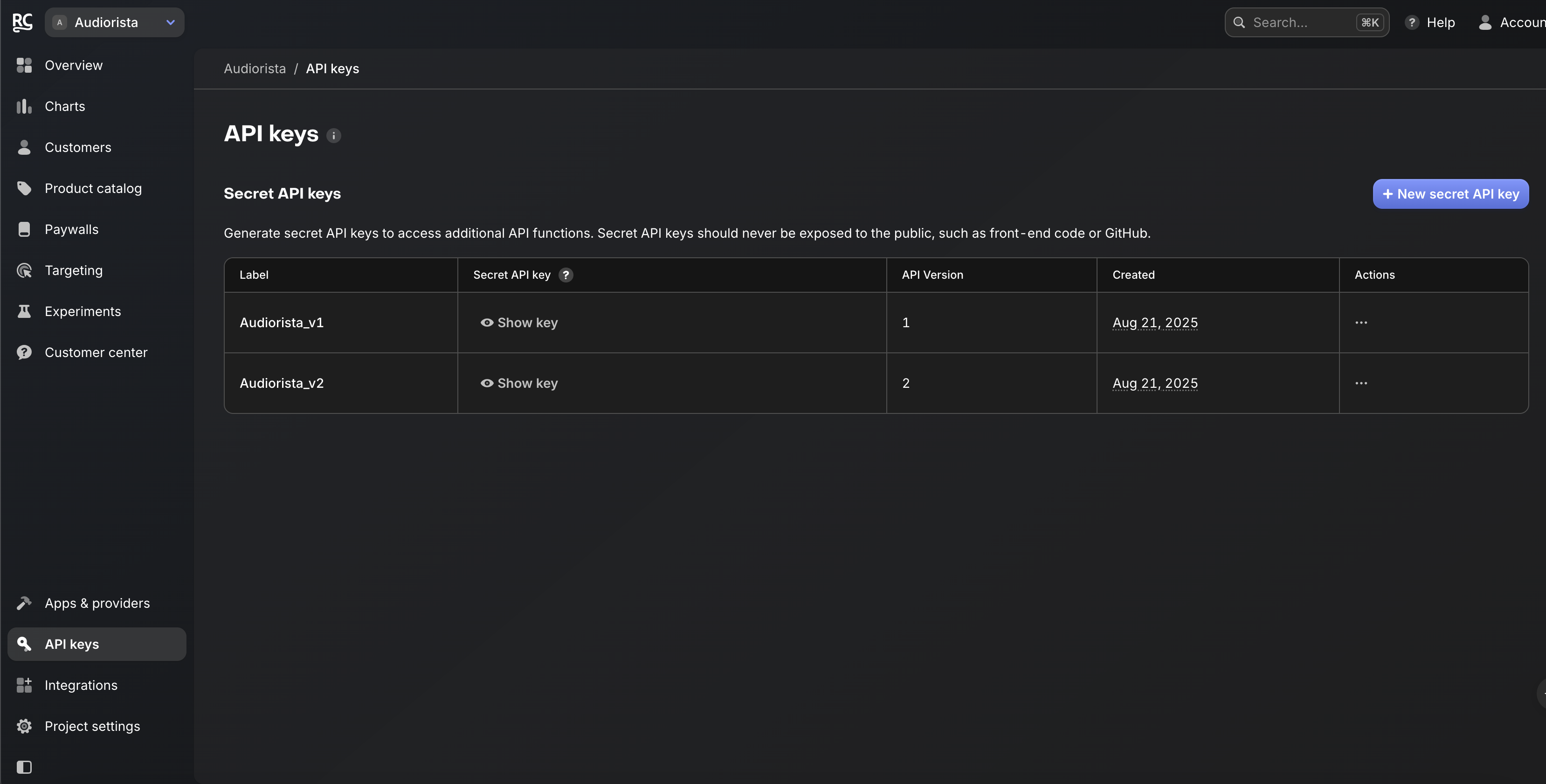The image size is (1546, 784).
Task: Open Project settings gear icon
Action: [24, 726]
